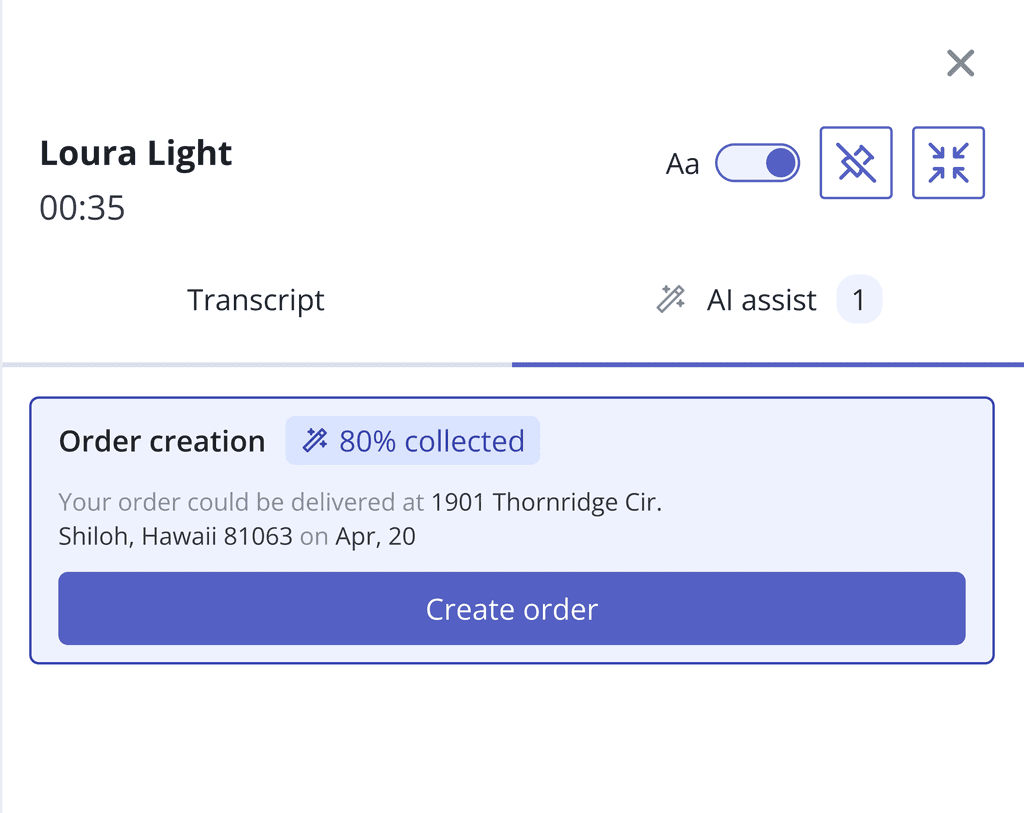Click the Apr, 20 delivery date
The image size is (1024, 813).
coord(375,536)
